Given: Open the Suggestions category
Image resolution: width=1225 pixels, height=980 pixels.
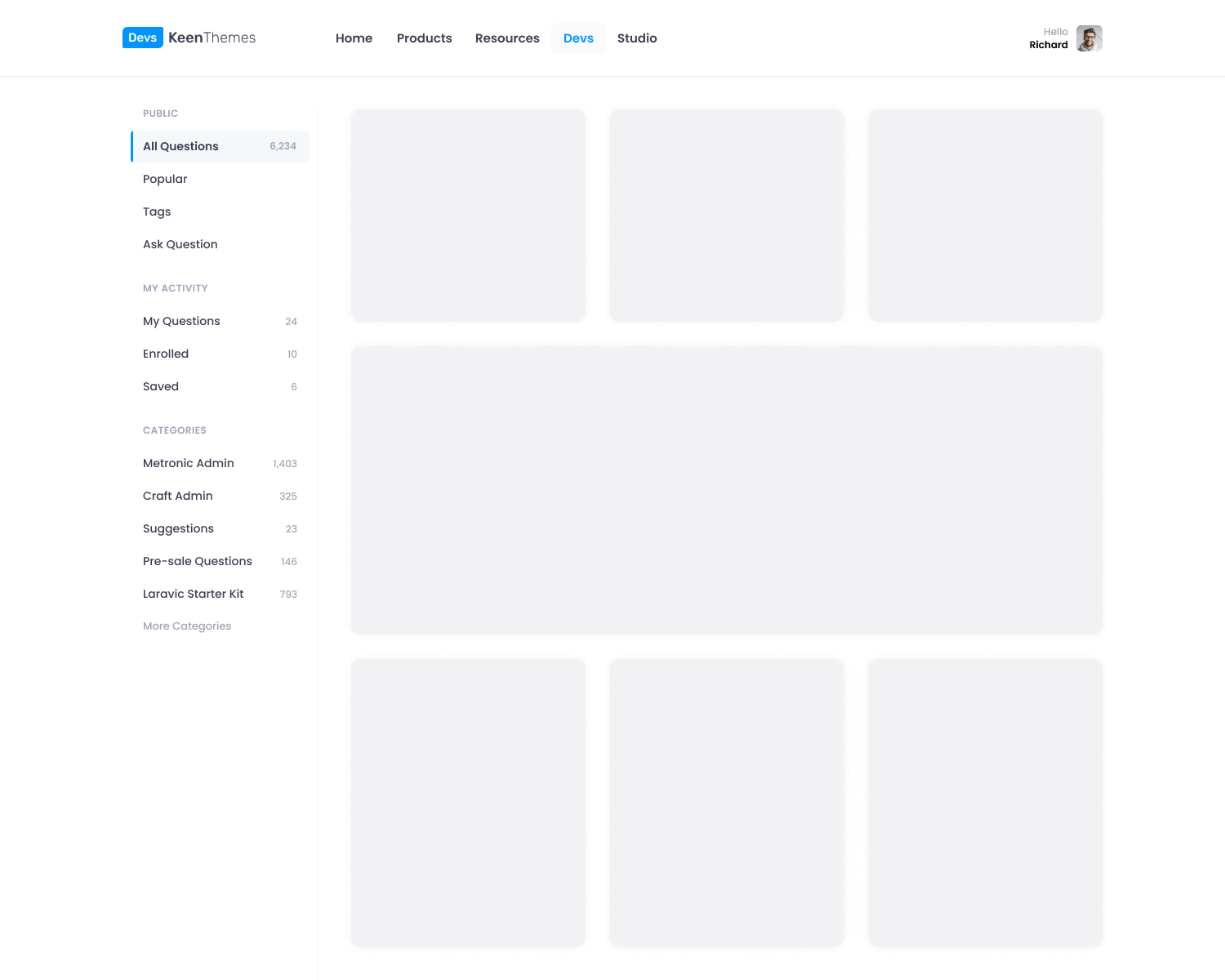Looking at the screenshot, I should click(x=178, y=528).
